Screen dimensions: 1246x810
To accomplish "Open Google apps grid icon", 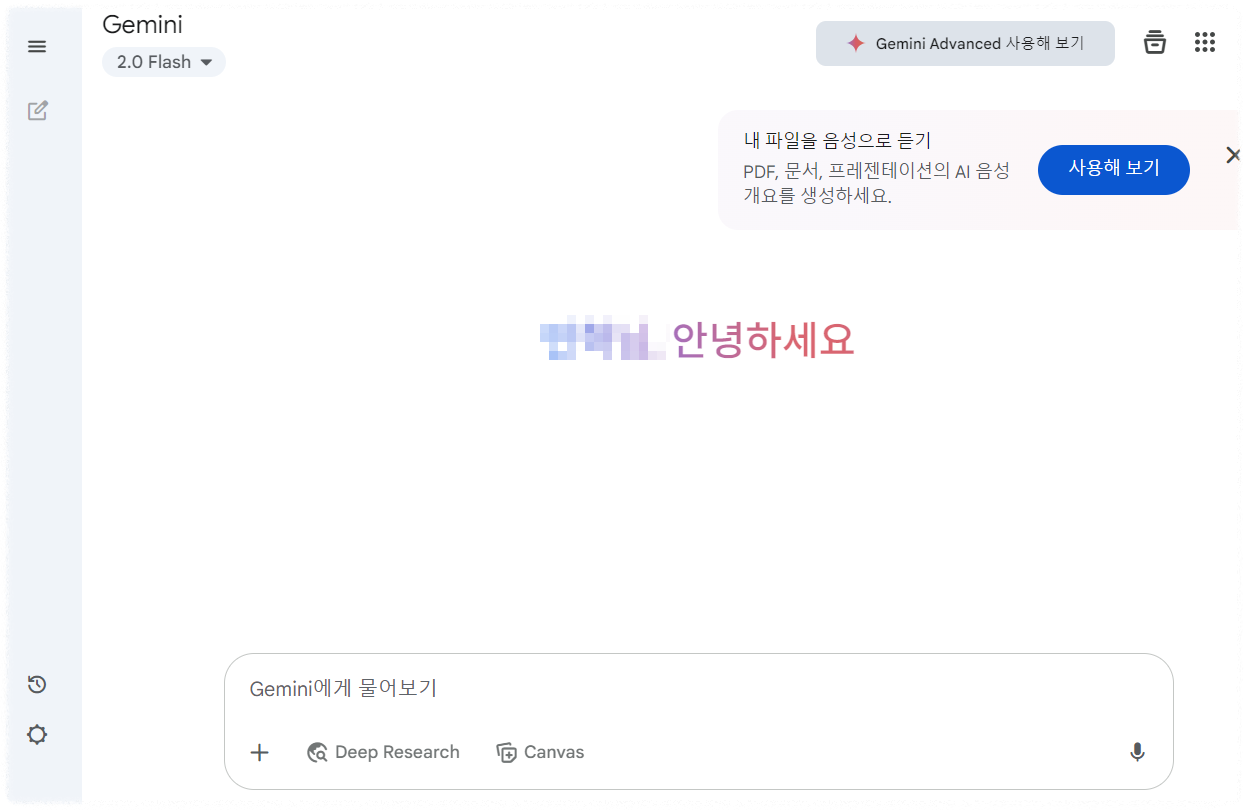I will (x=1205, y=43).
